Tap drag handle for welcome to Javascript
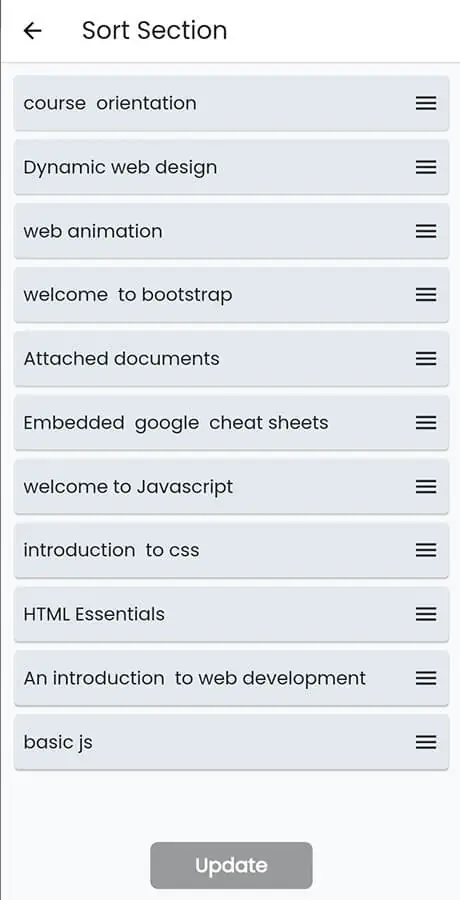 click(x=426, y=487)
